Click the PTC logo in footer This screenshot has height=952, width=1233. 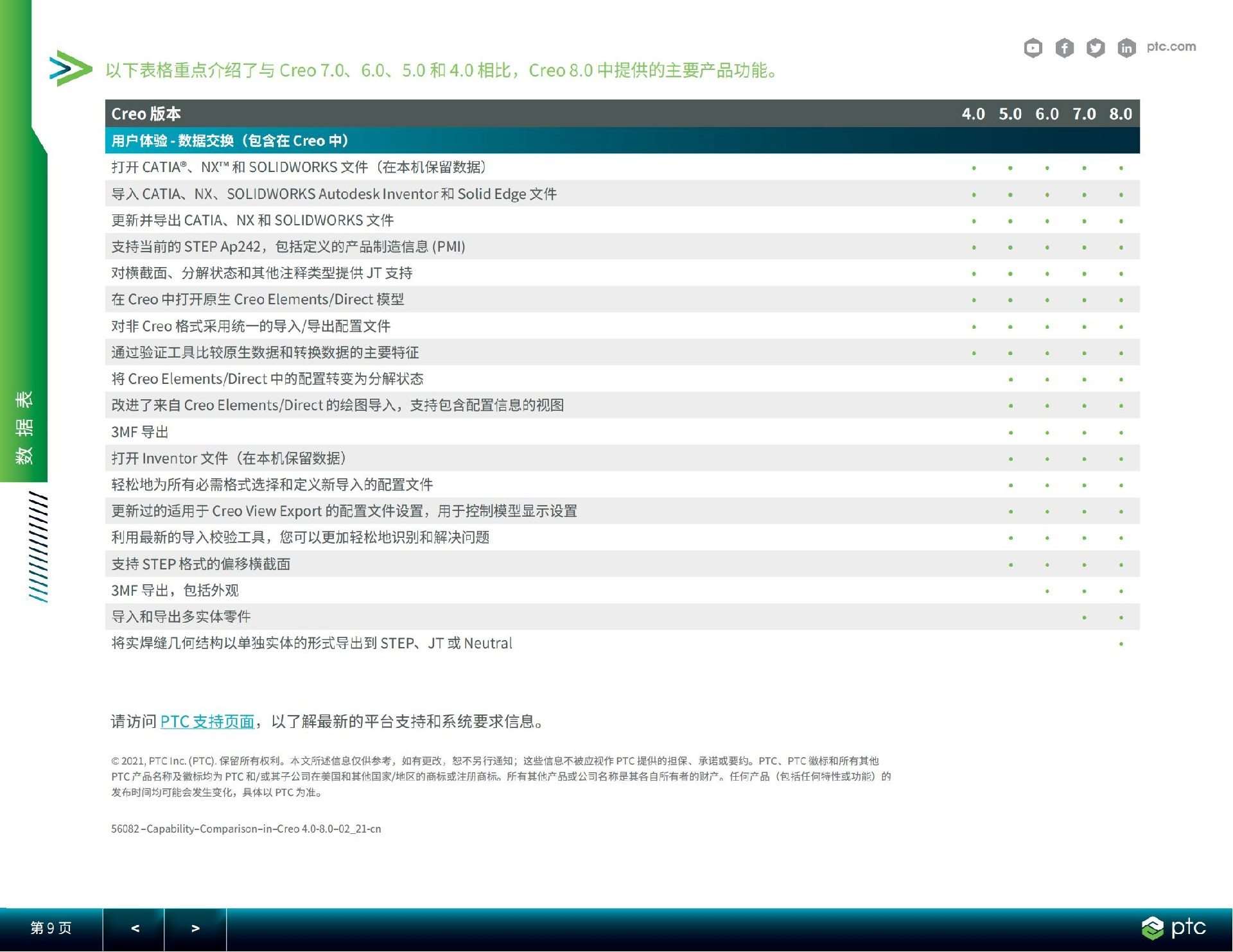(x=1174, y=928)
